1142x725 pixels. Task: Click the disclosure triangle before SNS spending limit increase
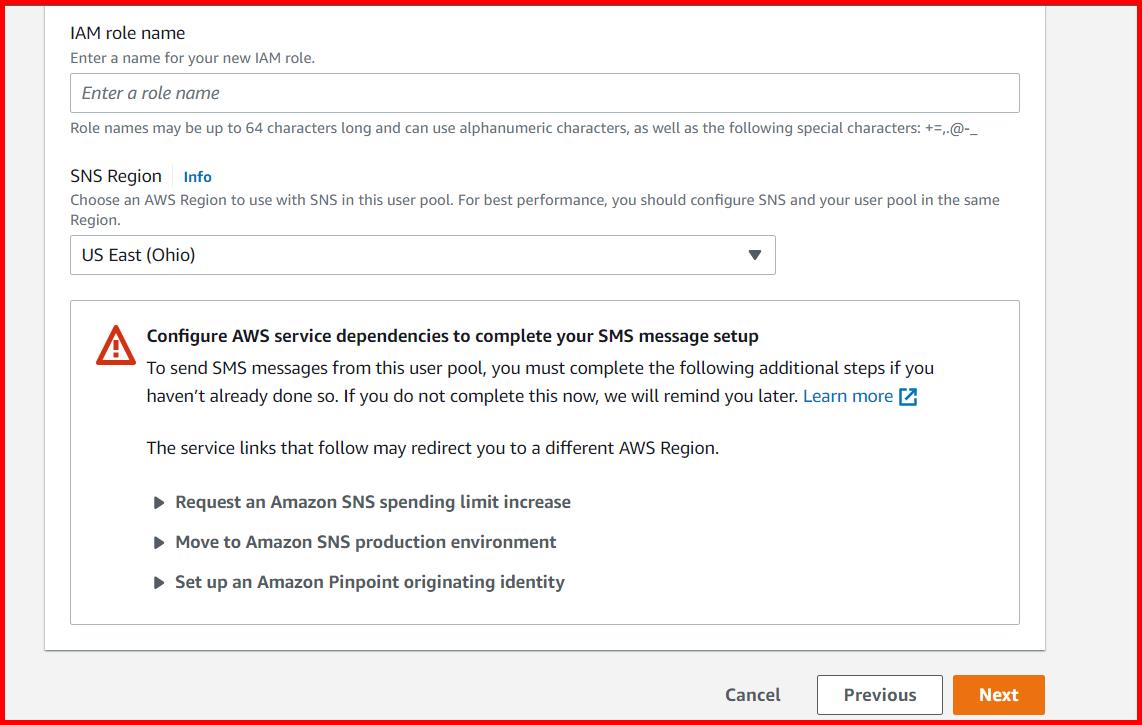tap(160, 502)
